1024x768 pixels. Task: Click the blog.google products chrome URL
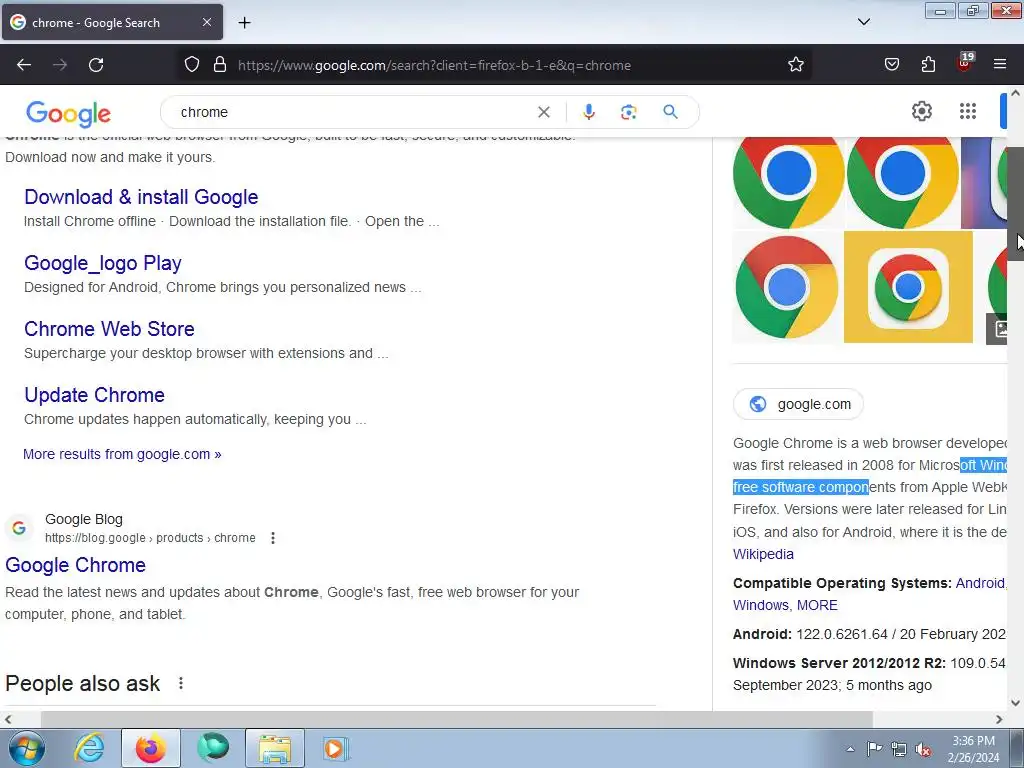[150, 538]
